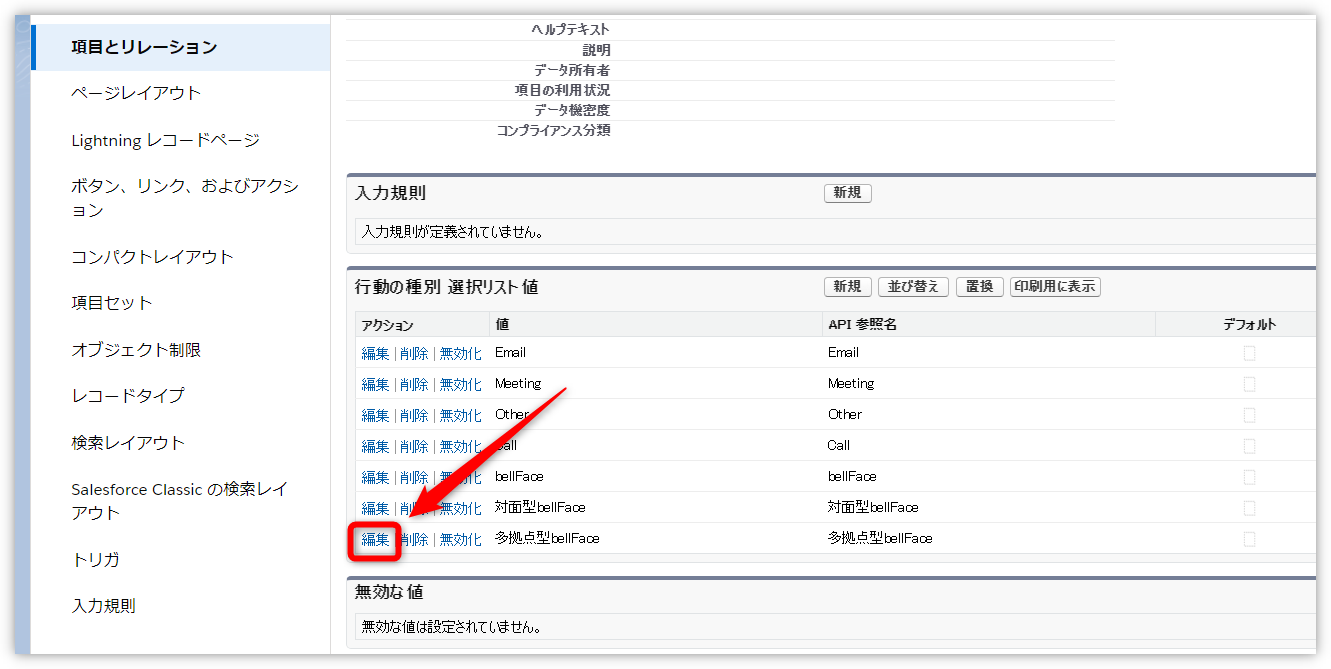Click 編集 link for 多拠点型bellFace row

[375, 539]
